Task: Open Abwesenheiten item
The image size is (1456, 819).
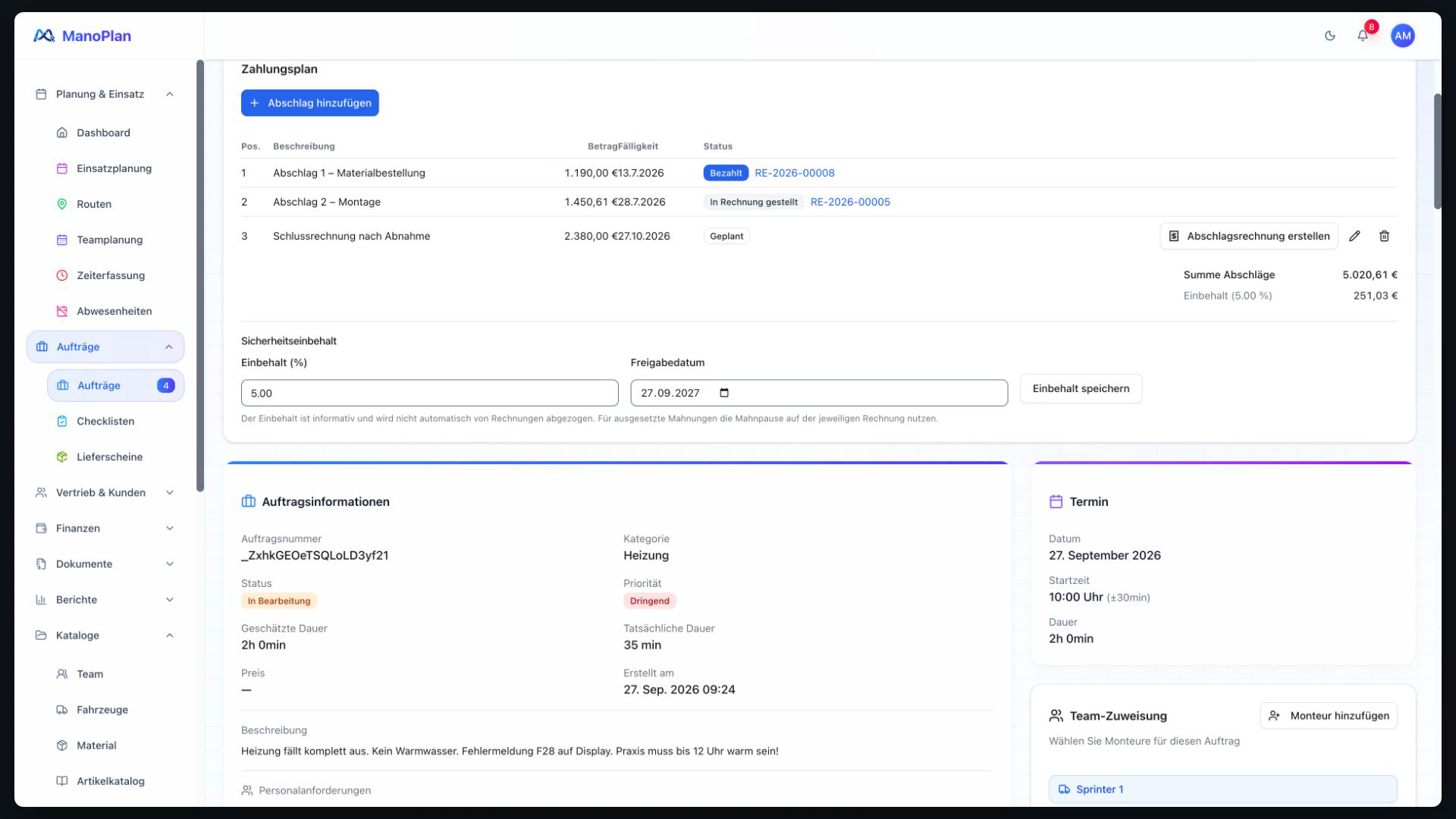Action: tap(115, 311)
